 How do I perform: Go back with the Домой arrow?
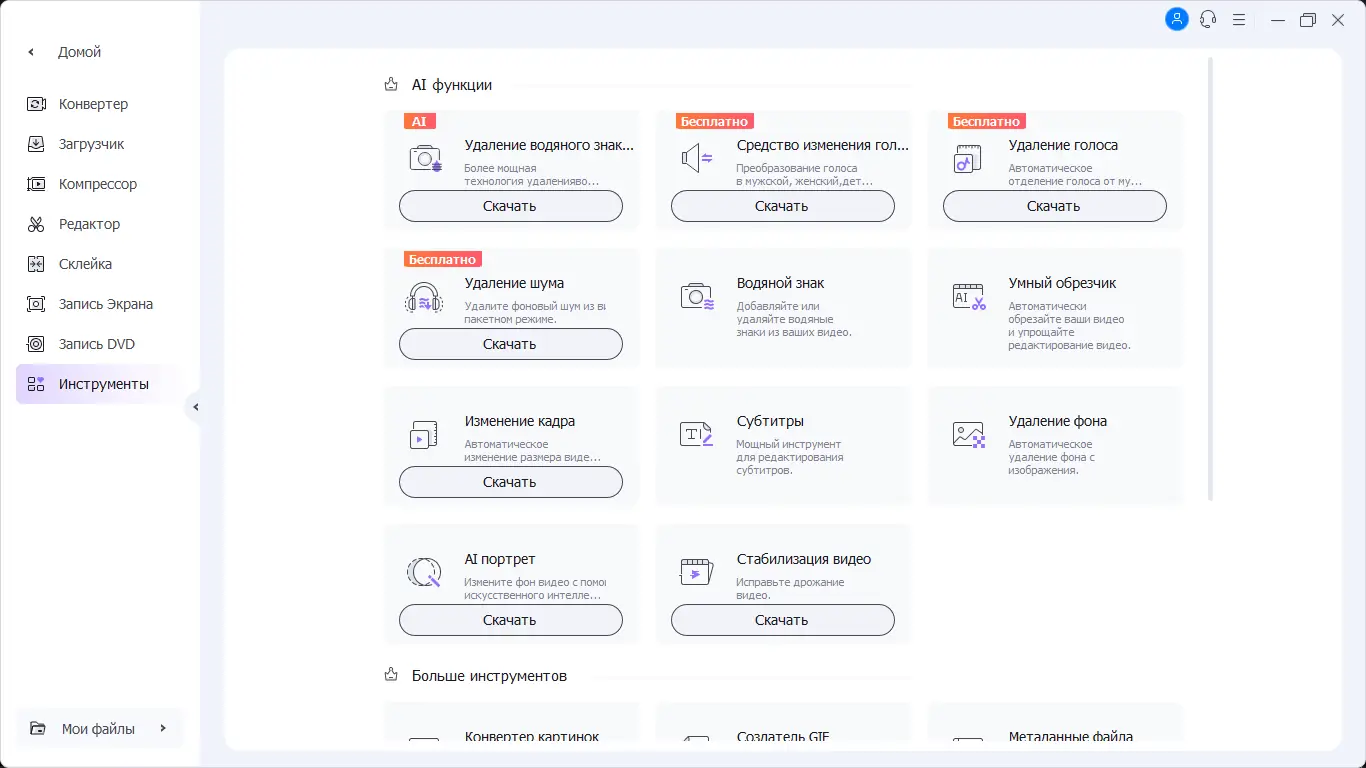(31, 52)
